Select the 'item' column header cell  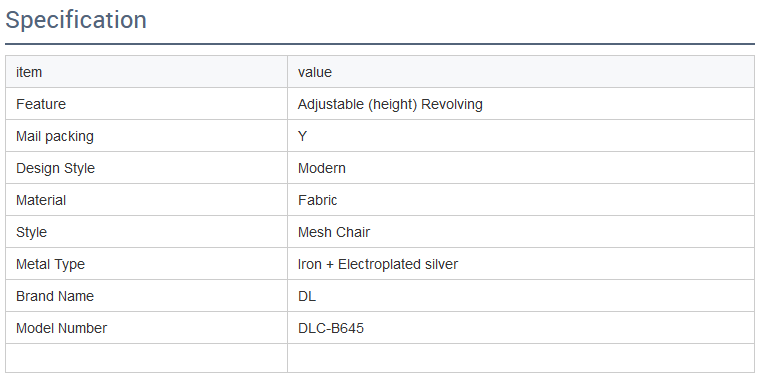[x=146, y=72]
